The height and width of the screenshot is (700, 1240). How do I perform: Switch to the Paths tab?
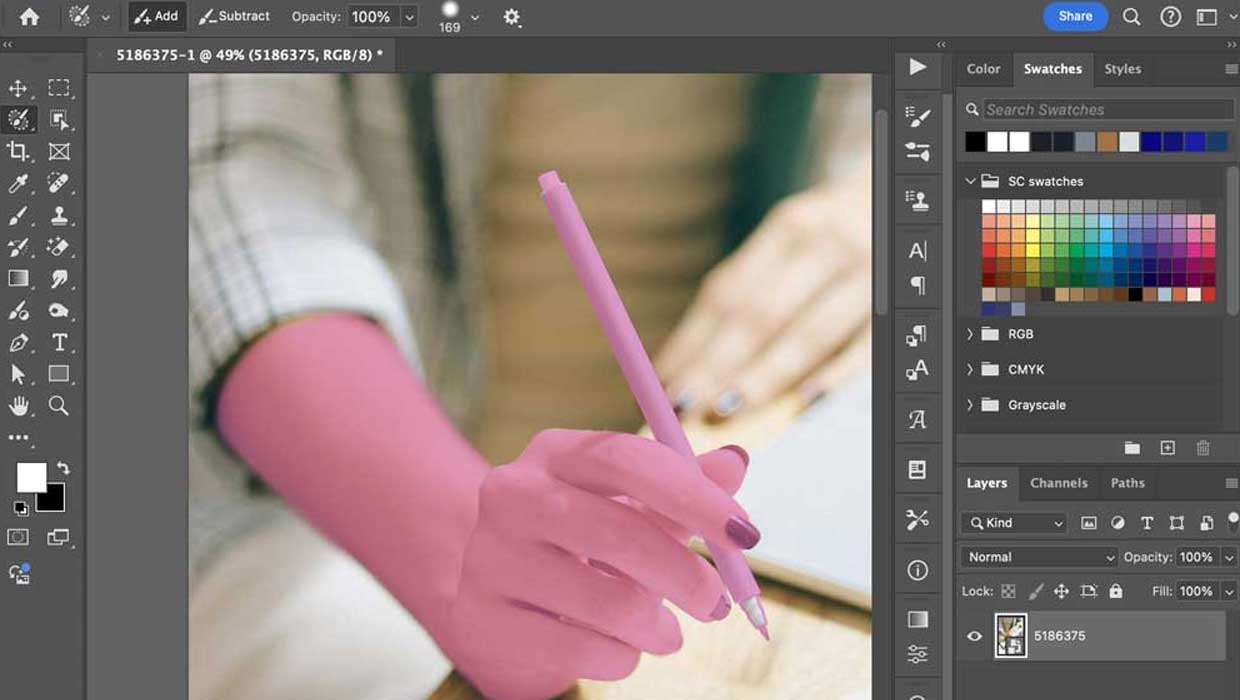pyautogui.click(x=1127, y=483)
